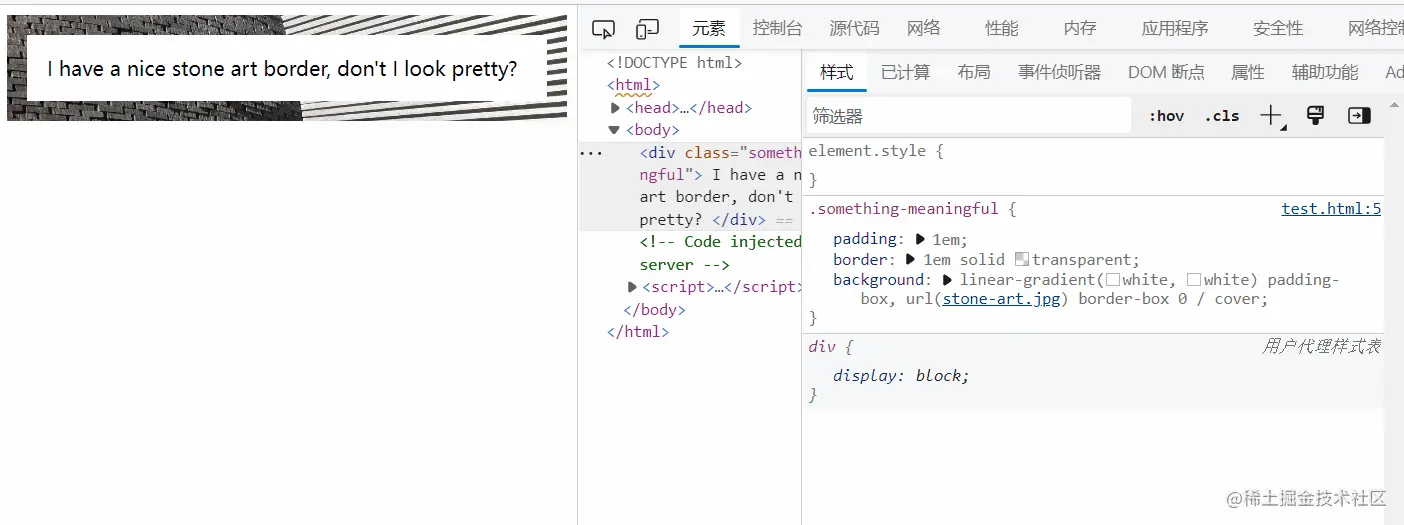This screenshot has width=1404, height=525.
Task: Click the display: block declaration
Action: coord(901,376)
